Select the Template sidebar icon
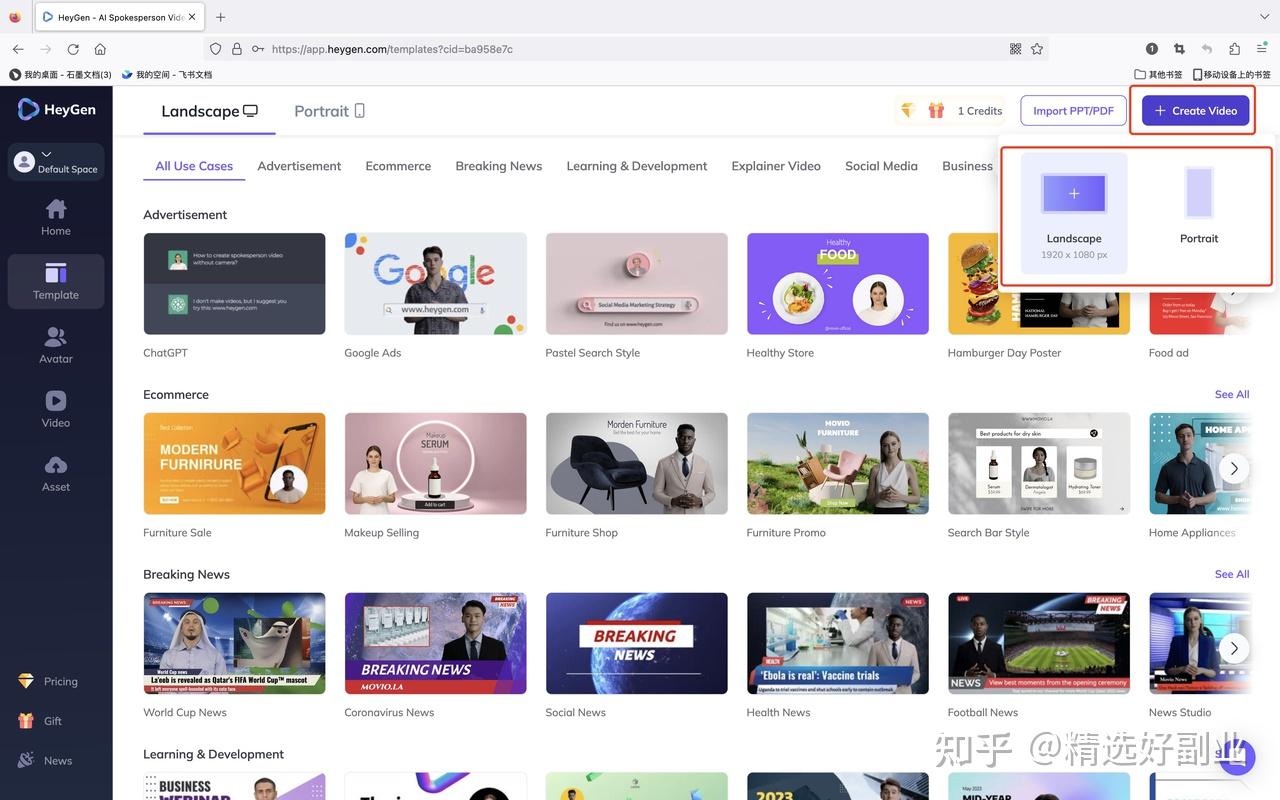Image resolution: width=1280 pixels, height=800 pixels. (56, 281)
